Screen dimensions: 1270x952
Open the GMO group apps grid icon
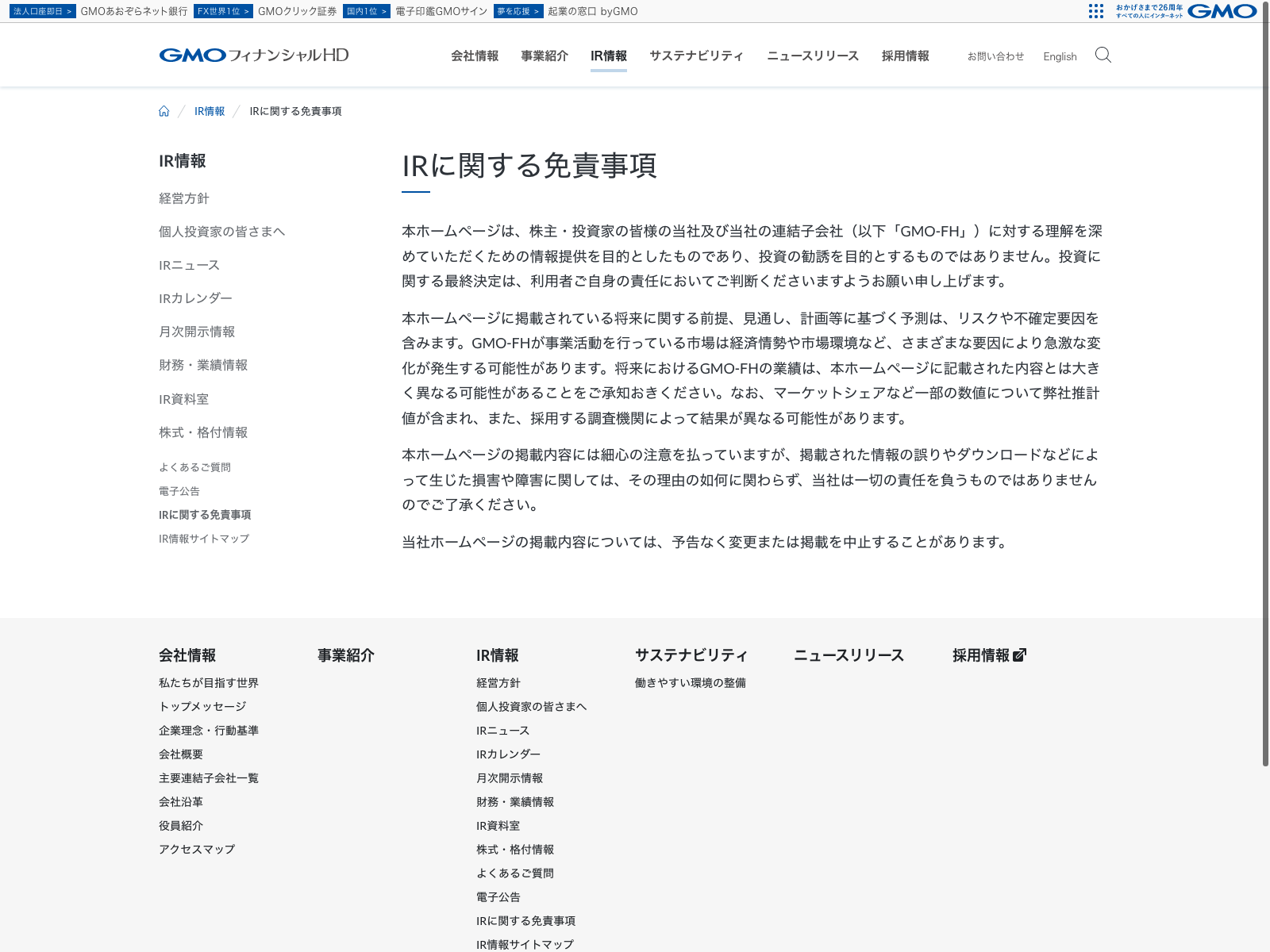point(1096,11)
